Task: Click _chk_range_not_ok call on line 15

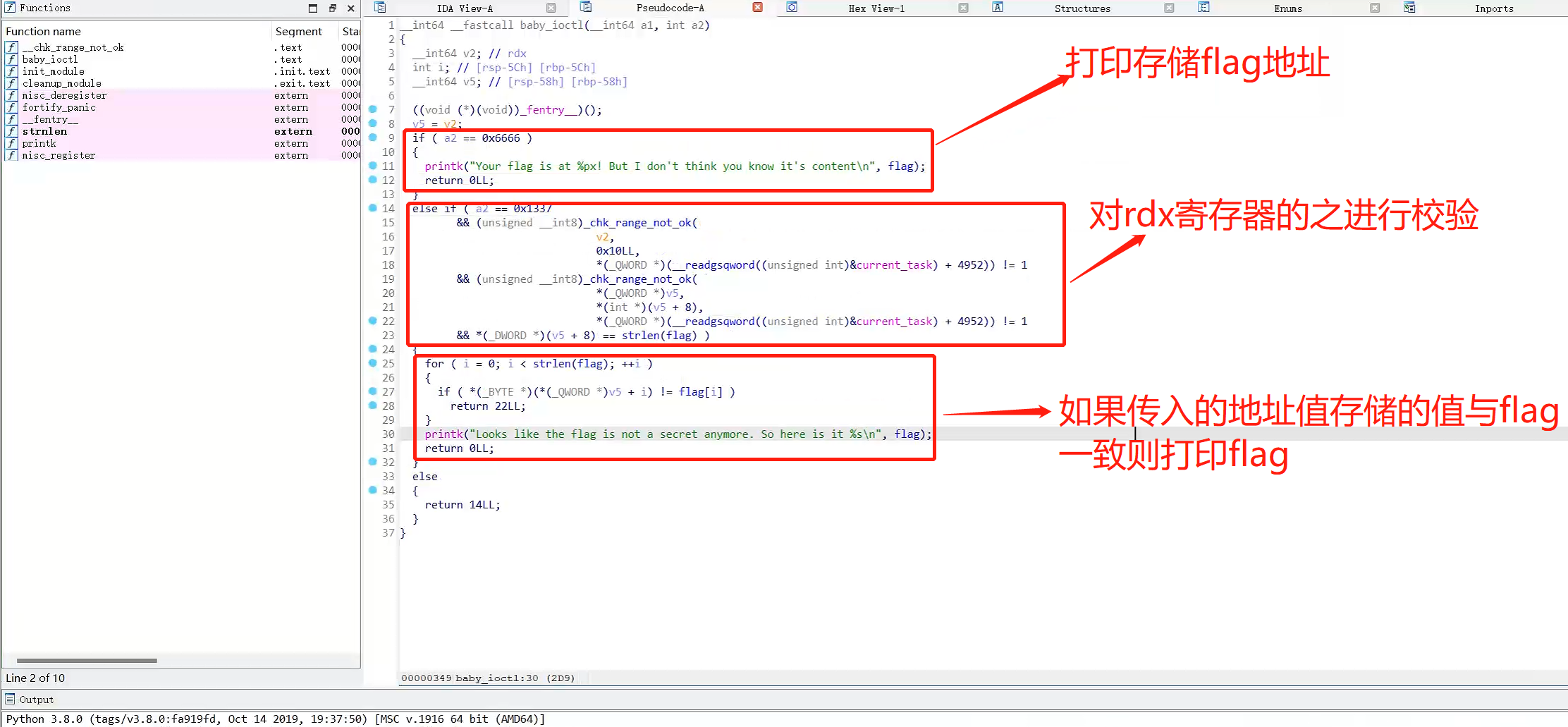Action: (x=640, y=223)
